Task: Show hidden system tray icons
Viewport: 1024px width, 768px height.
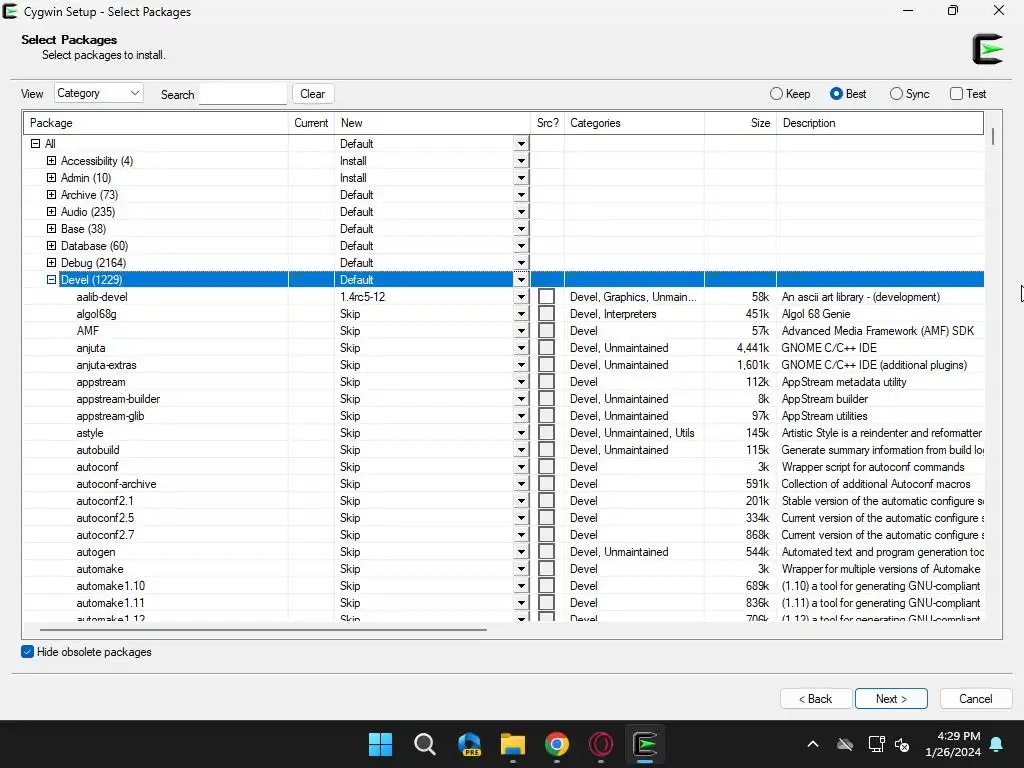Action: [812, 744]
